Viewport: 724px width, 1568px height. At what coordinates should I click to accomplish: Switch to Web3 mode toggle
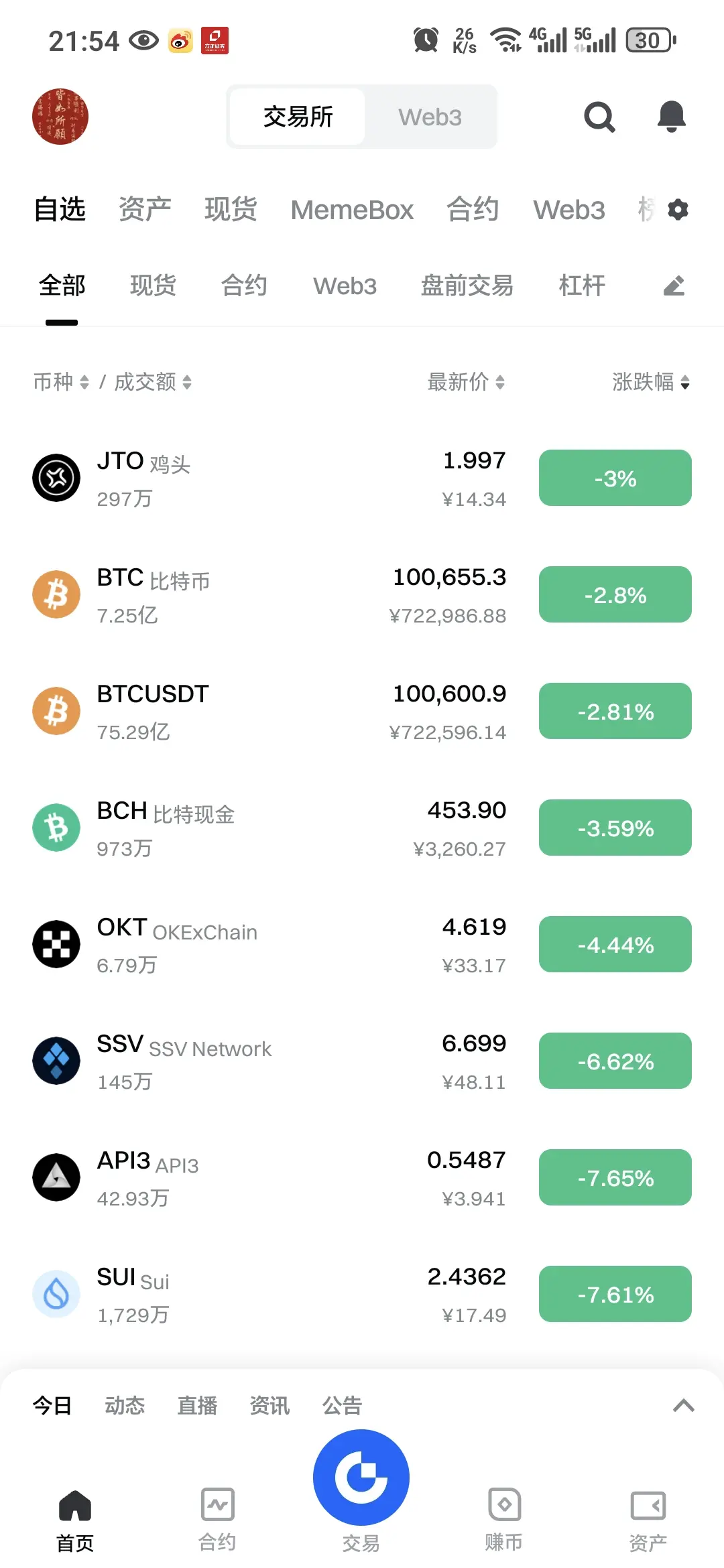pos(430,117)
